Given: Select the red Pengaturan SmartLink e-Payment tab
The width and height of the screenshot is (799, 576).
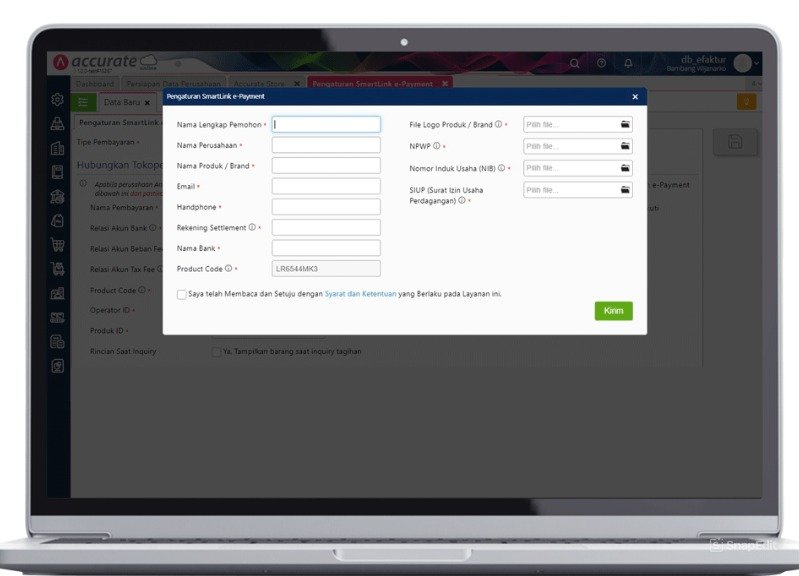Looking at the screenshot, I should click(372, 84).
